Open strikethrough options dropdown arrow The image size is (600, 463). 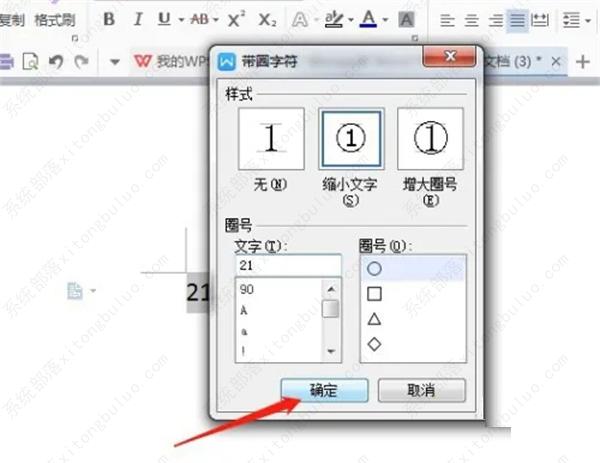point(216,20)
